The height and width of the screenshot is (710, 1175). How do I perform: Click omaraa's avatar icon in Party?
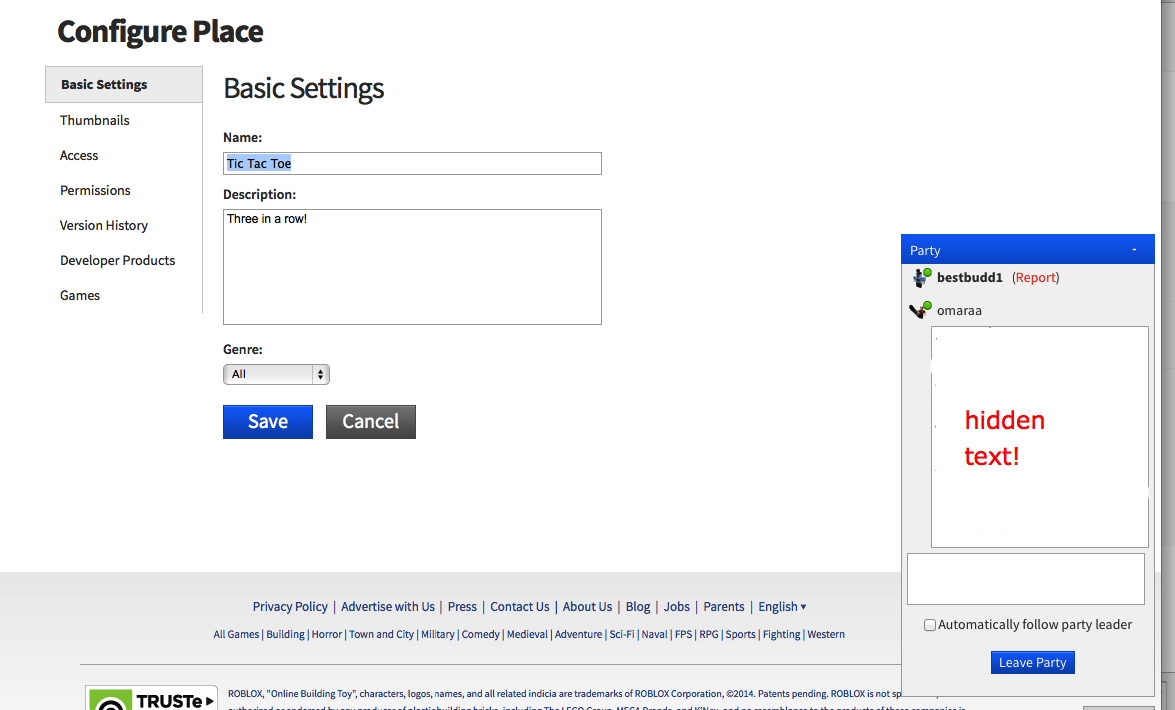tap(920, 310)
